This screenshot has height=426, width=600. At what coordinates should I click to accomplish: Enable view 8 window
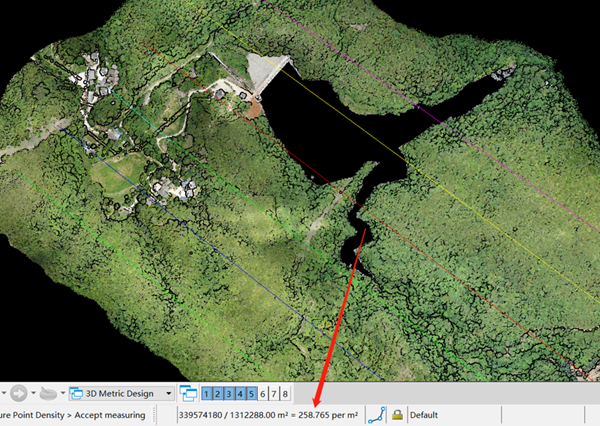pos(285,394)
